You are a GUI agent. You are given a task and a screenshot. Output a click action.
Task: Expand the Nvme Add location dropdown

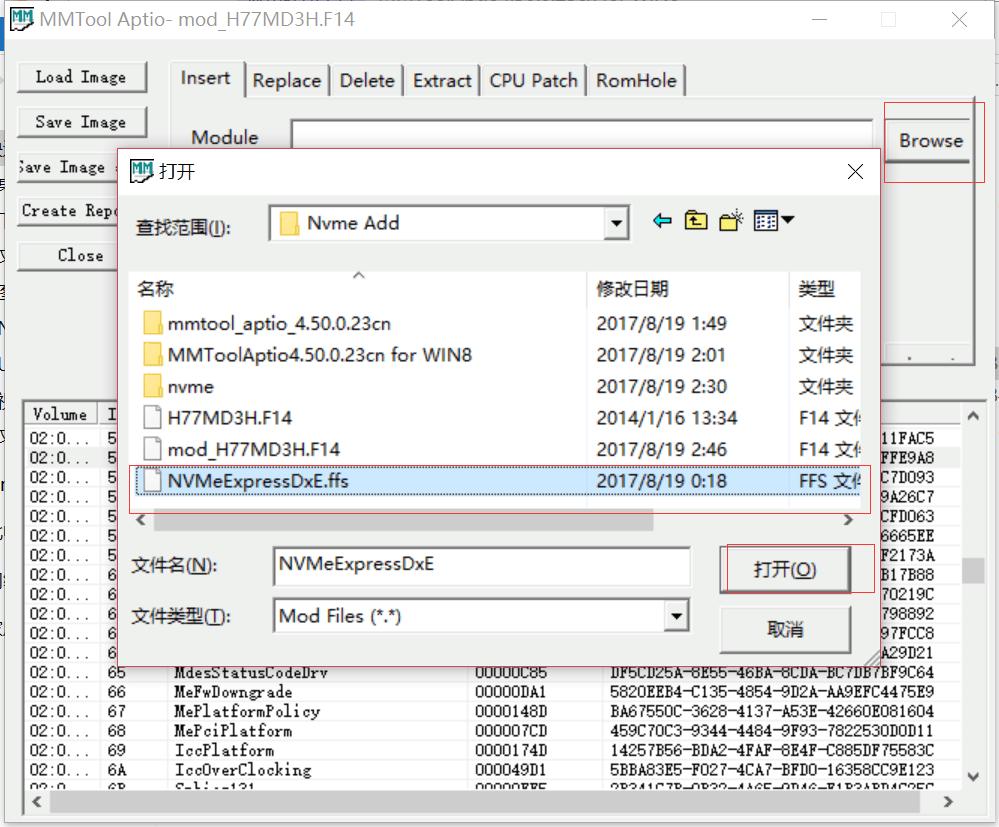pos(617,224)
